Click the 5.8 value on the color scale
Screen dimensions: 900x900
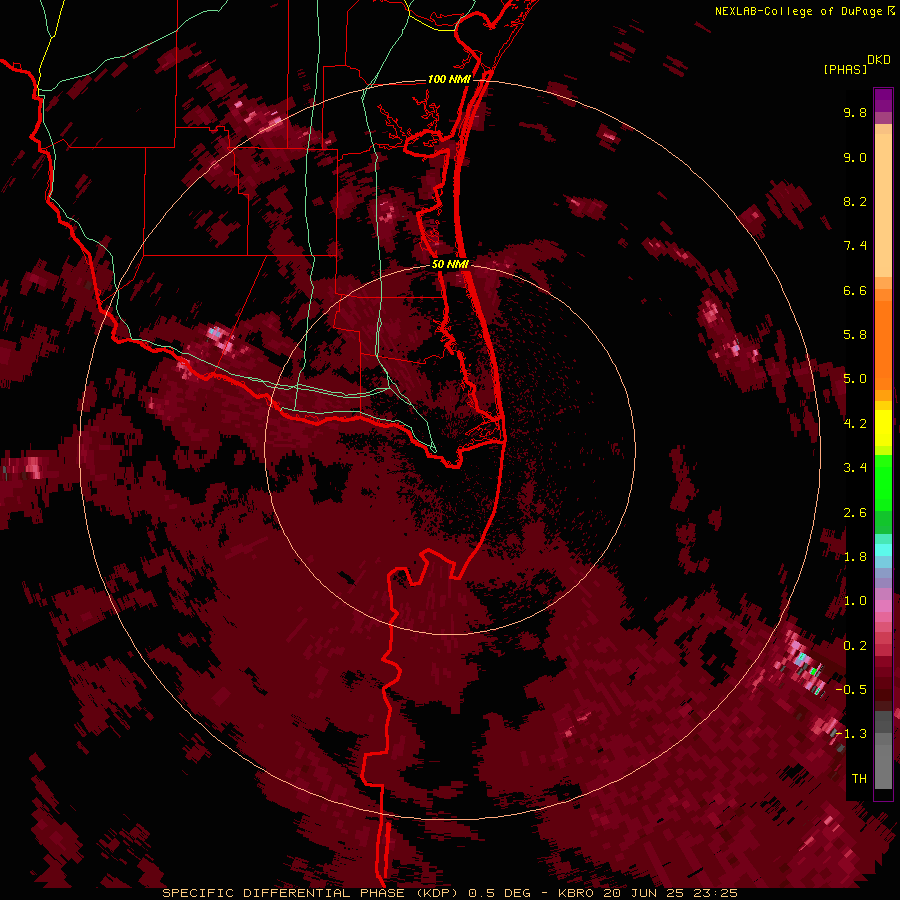click(855, 335)
